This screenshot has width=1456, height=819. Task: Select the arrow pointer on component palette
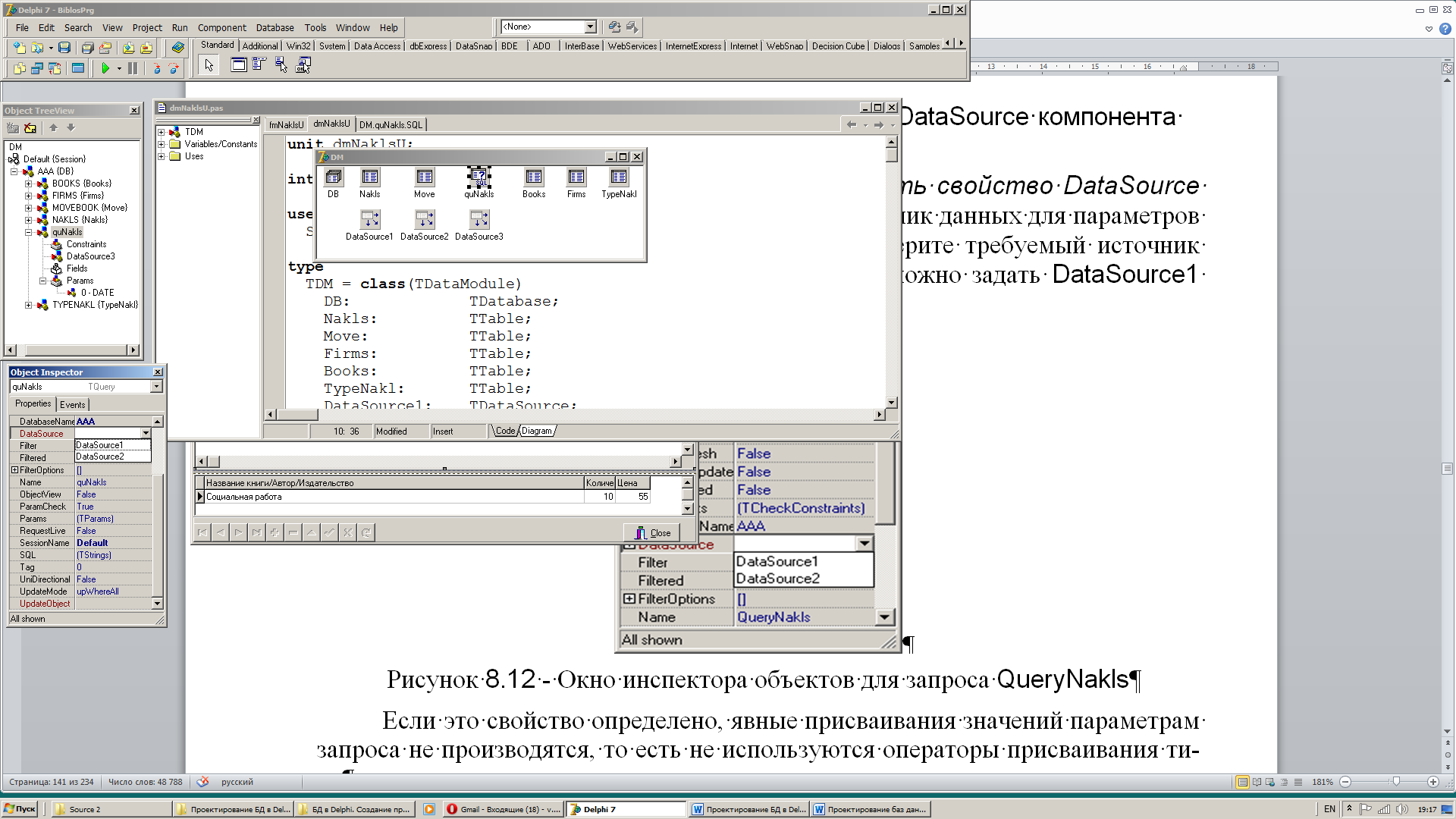209,65
